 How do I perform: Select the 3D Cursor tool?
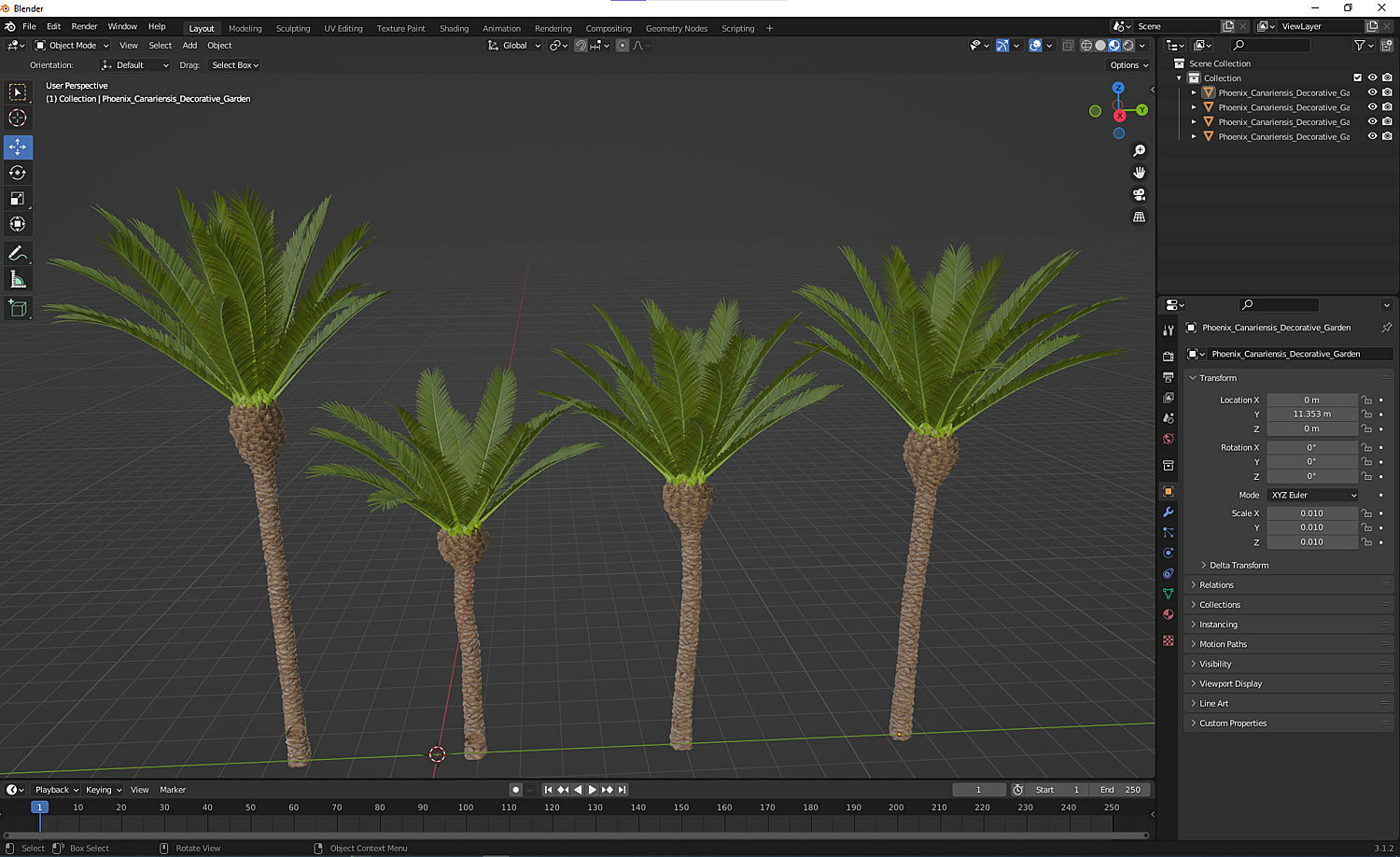pos(18,118)
